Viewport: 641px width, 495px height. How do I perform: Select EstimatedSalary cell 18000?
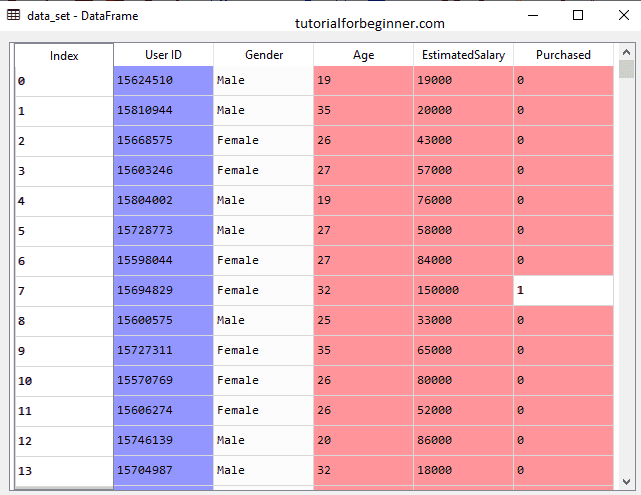464,470
